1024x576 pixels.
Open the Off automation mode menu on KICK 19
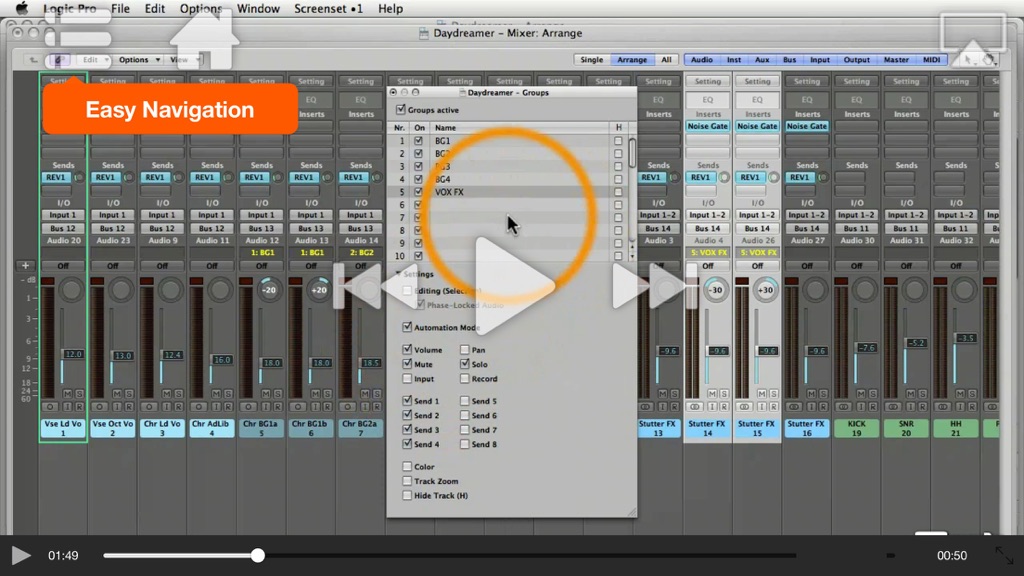[x=856, y=266]
